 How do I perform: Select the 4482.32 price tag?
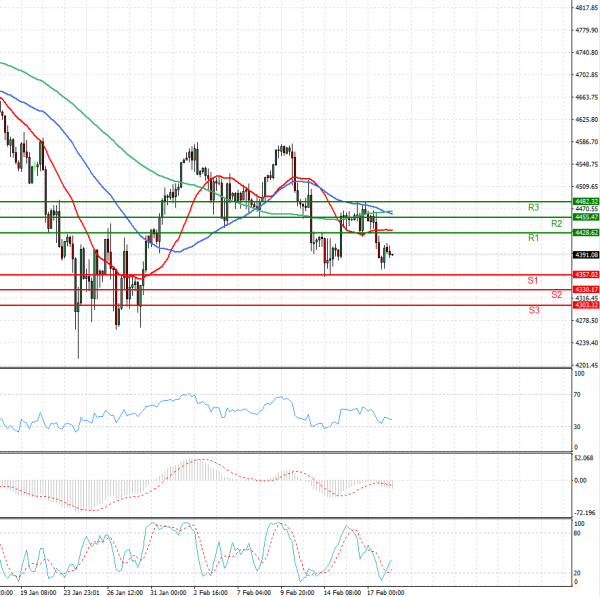586,201
